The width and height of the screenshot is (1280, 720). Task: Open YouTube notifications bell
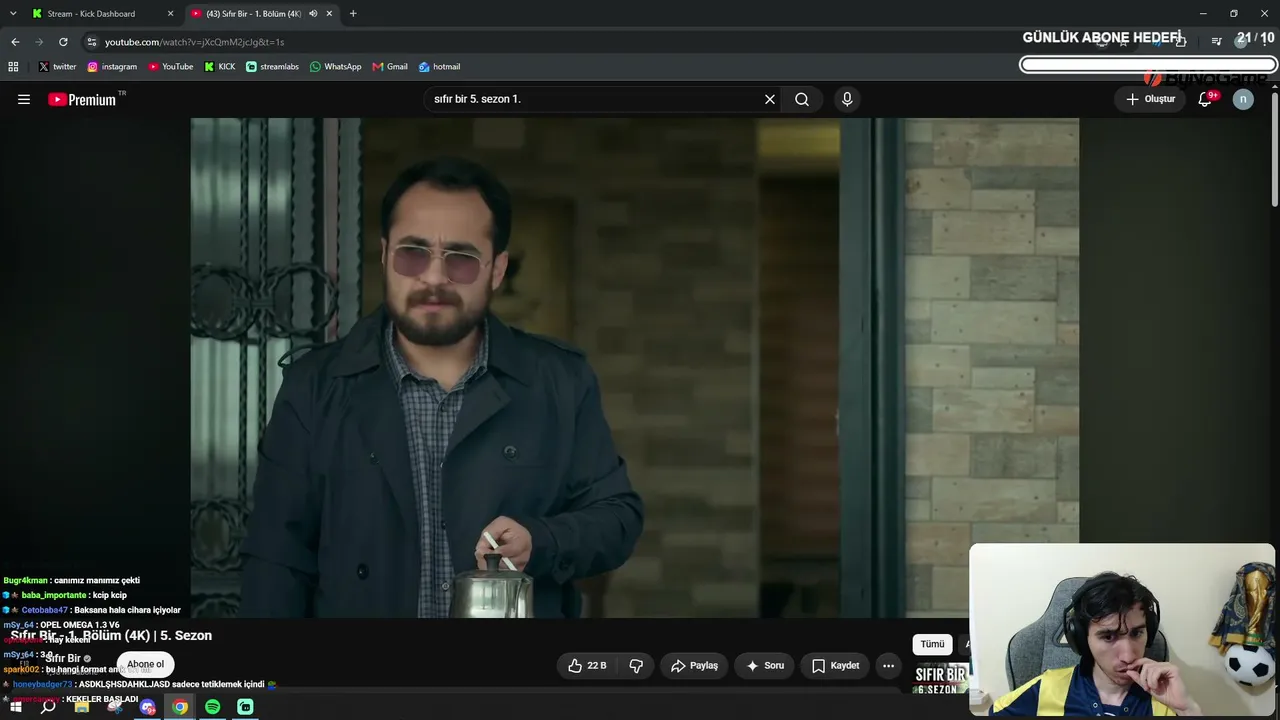click(x=1205, y=99)
